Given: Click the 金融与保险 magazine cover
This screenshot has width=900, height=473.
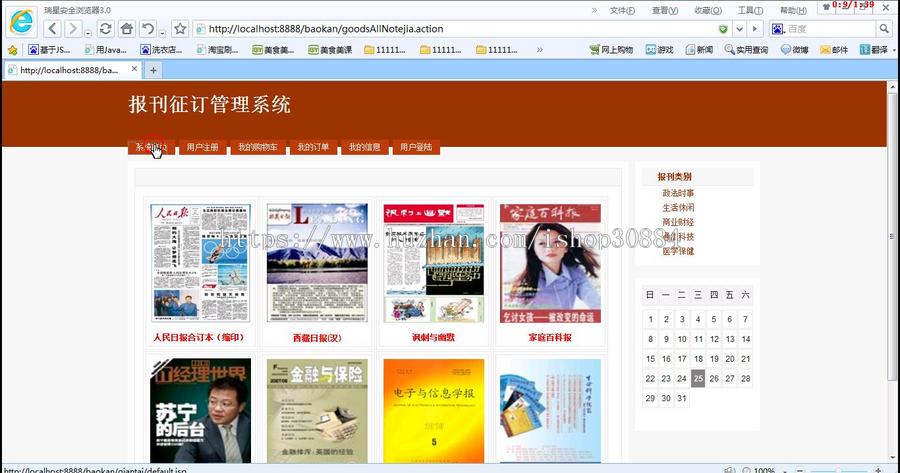Looking at the screenshot, I should click(x=317, y=410).
